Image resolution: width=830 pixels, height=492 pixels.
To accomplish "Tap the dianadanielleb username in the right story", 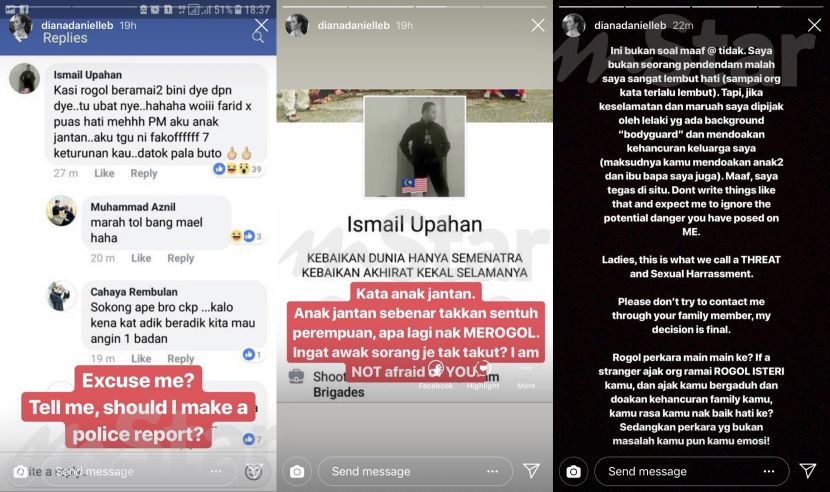I will (x=630, y=25).
